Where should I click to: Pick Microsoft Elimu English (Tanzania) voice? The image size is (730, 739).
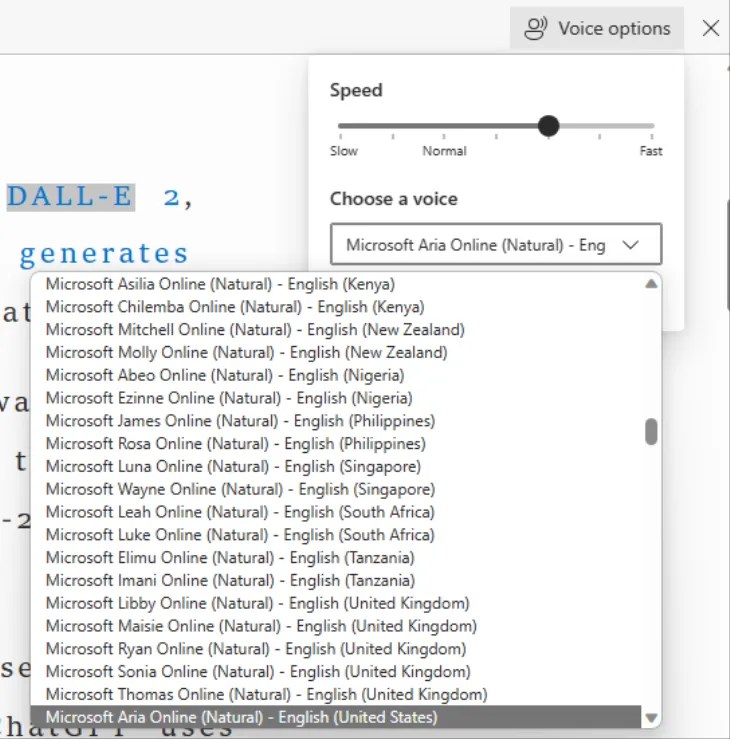[x=336, y=558]
